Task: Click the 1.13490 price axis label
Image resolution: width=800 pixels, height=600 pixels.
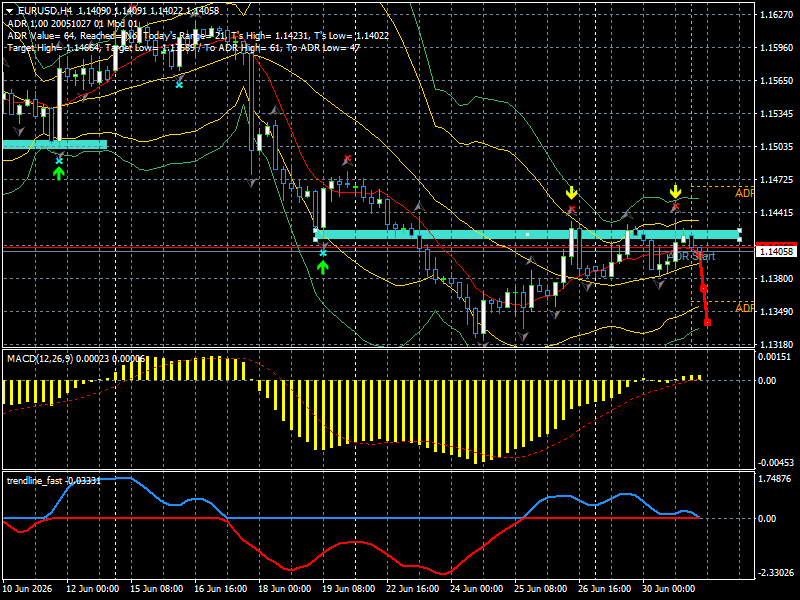Action: click(777, 311)
